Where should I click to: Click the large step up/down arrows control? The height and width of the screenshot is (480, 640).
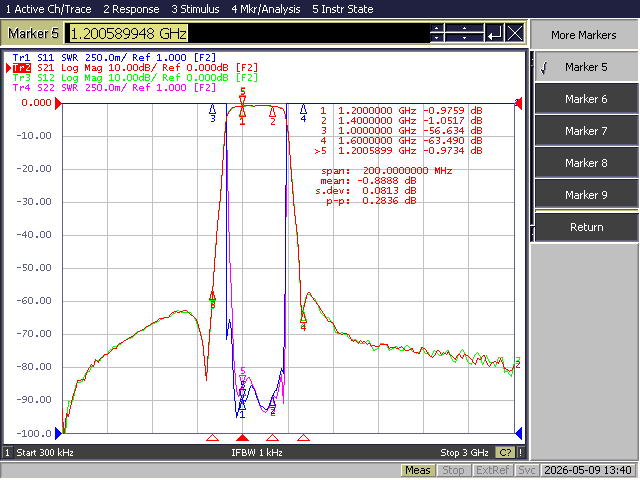tap(464, 33)
